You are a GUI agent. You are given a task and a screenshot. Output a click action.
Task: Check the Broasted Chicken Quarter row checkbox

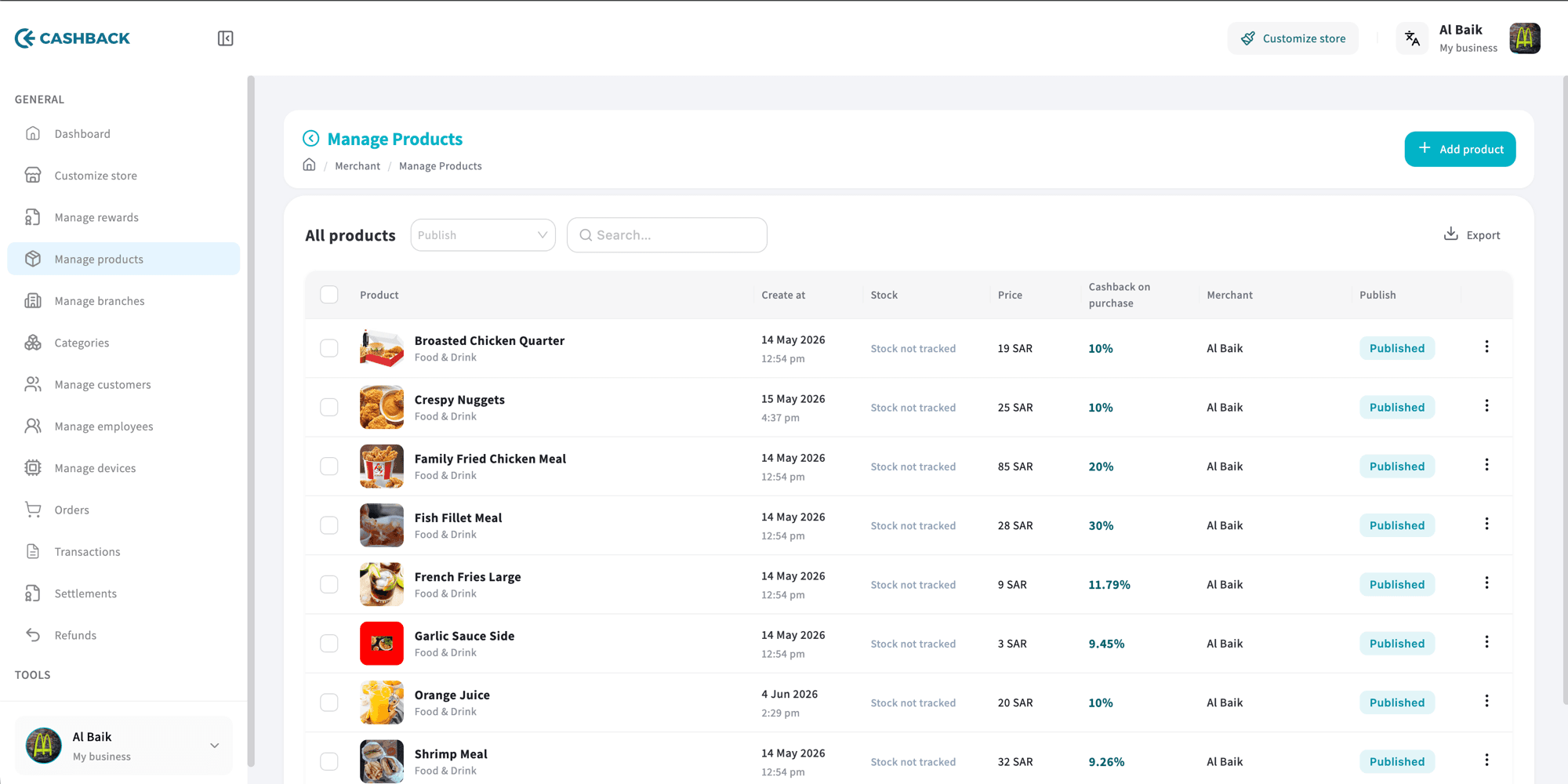click(x=329, y=348)
